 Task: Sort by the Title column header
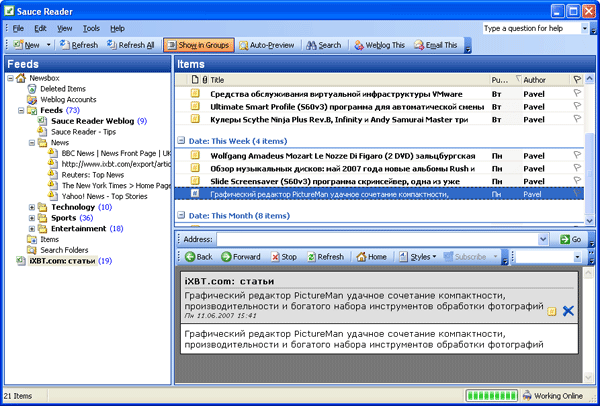coord(349,80)
